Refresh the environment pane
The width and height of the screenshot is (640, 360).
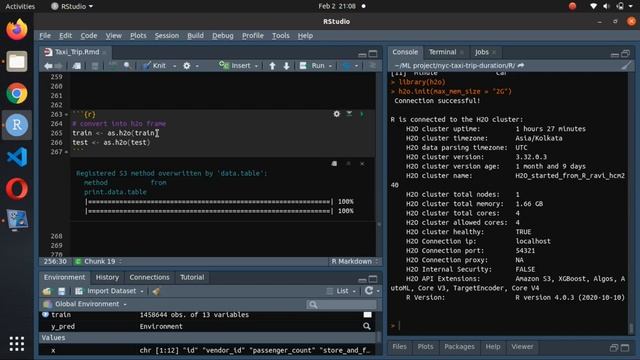[x=369, y=291]
